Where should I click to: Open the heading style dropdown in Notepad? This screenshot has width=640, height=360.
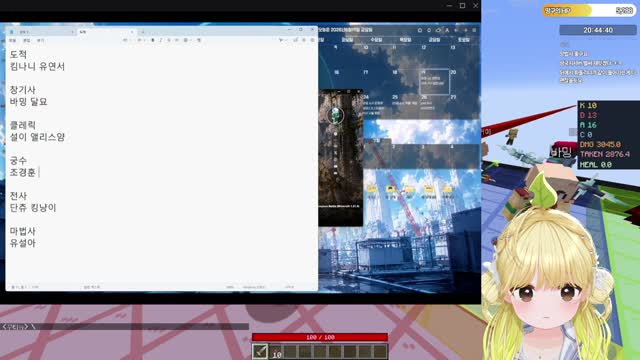[x=127, y=40]
